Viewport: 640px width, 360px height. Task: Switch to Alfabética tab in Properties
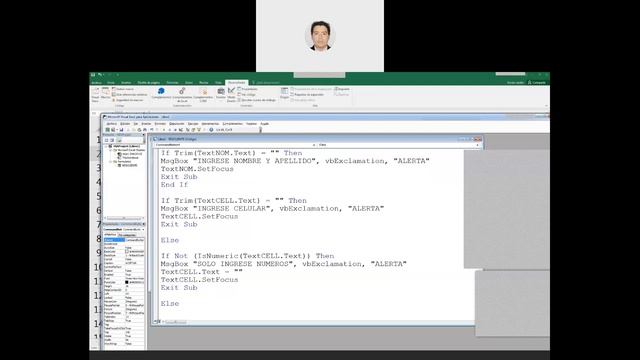point(110,235)
